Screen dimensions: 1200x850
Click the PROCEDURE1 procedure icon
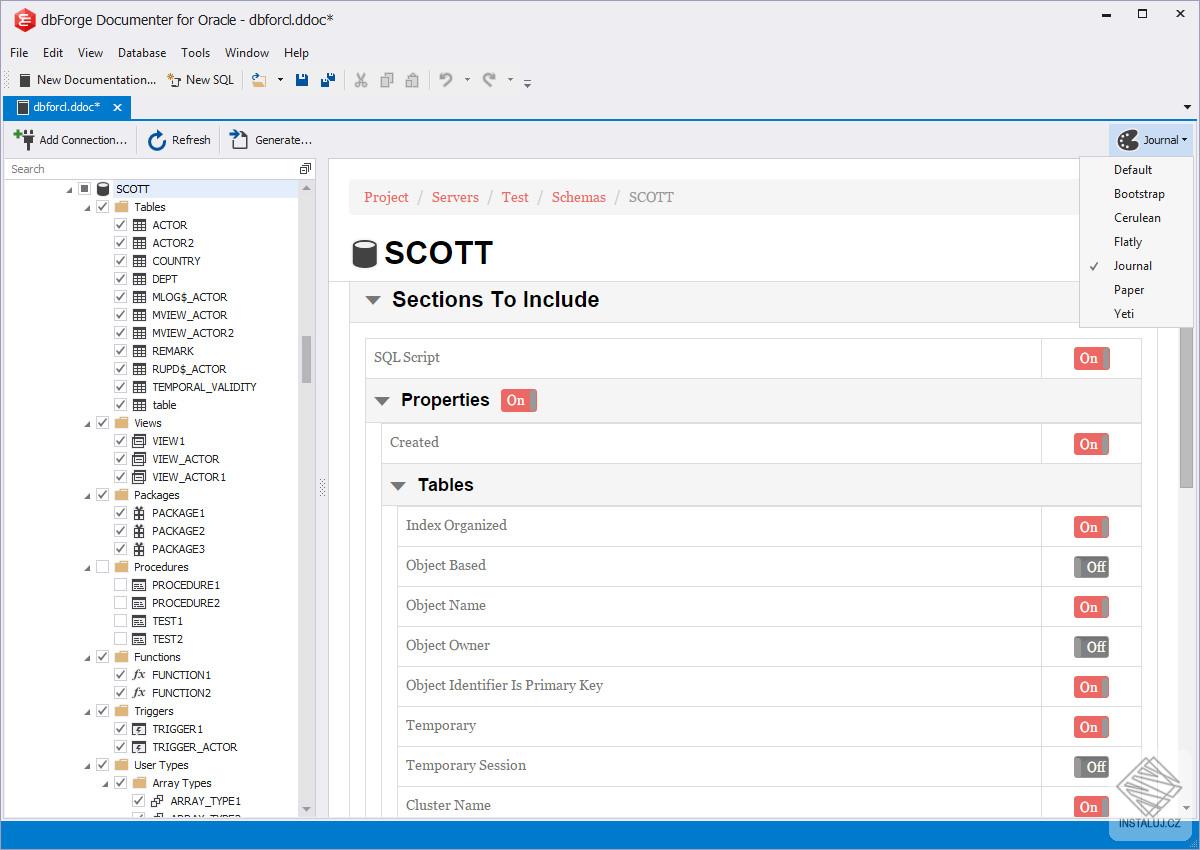(x=140, y=585)
